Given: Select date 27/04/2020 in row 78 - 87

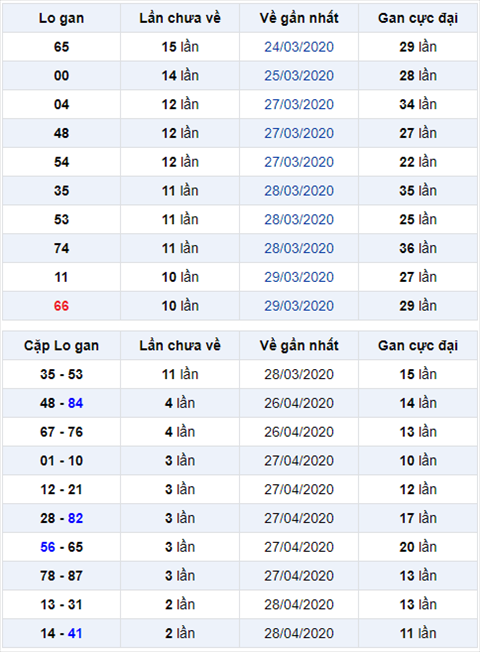Looking at the screenshot, I should click(299, 576).
